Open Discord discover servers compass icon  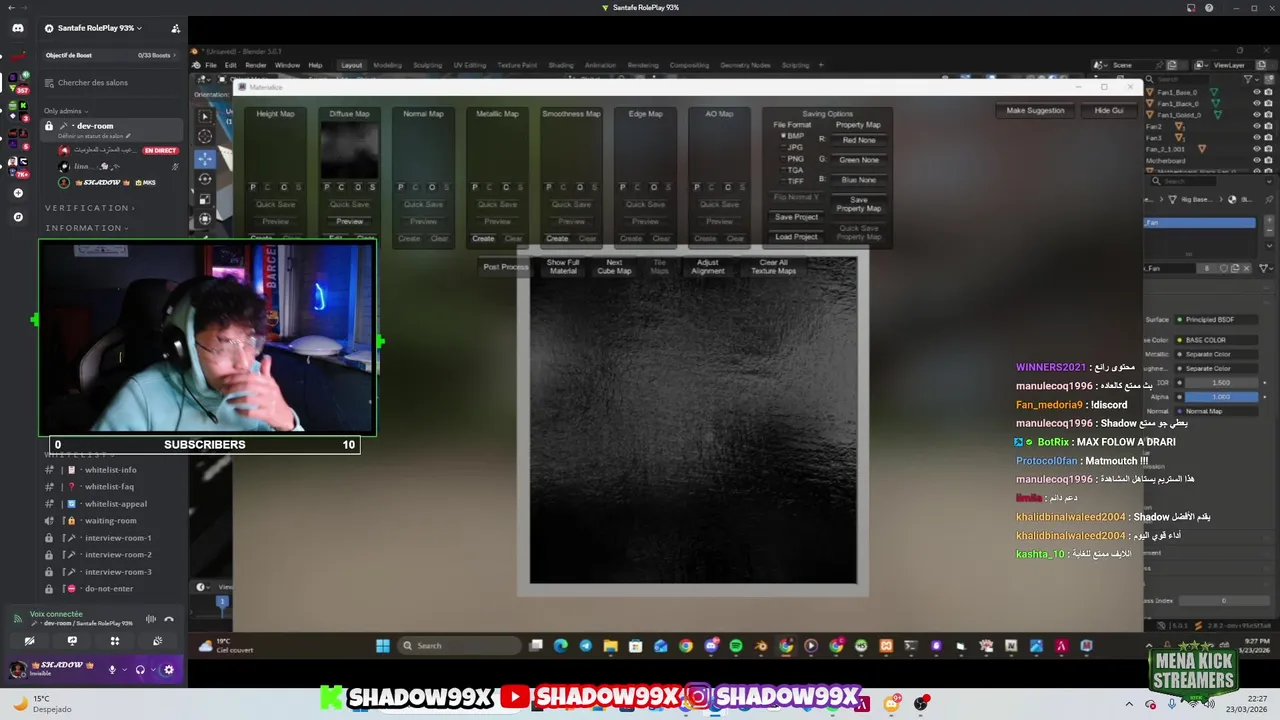(18, 216)
